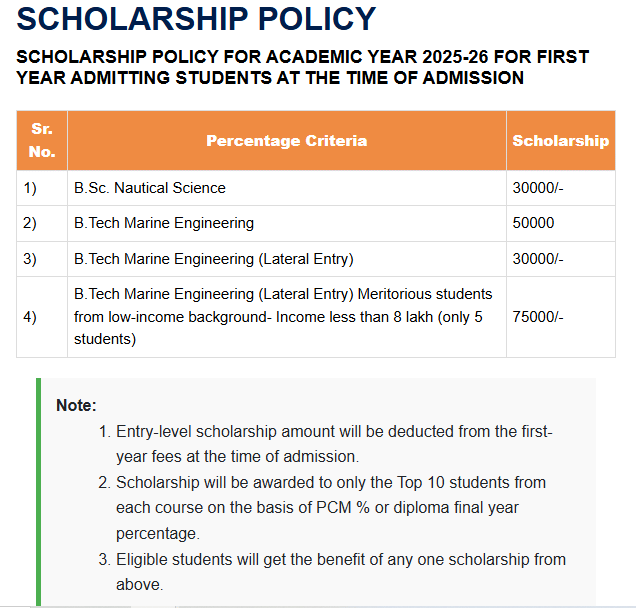The width and height of the screenshot is (636, 608).
Task: Click the Lateral Entry cell in row 3
Action: coord(213,259)
